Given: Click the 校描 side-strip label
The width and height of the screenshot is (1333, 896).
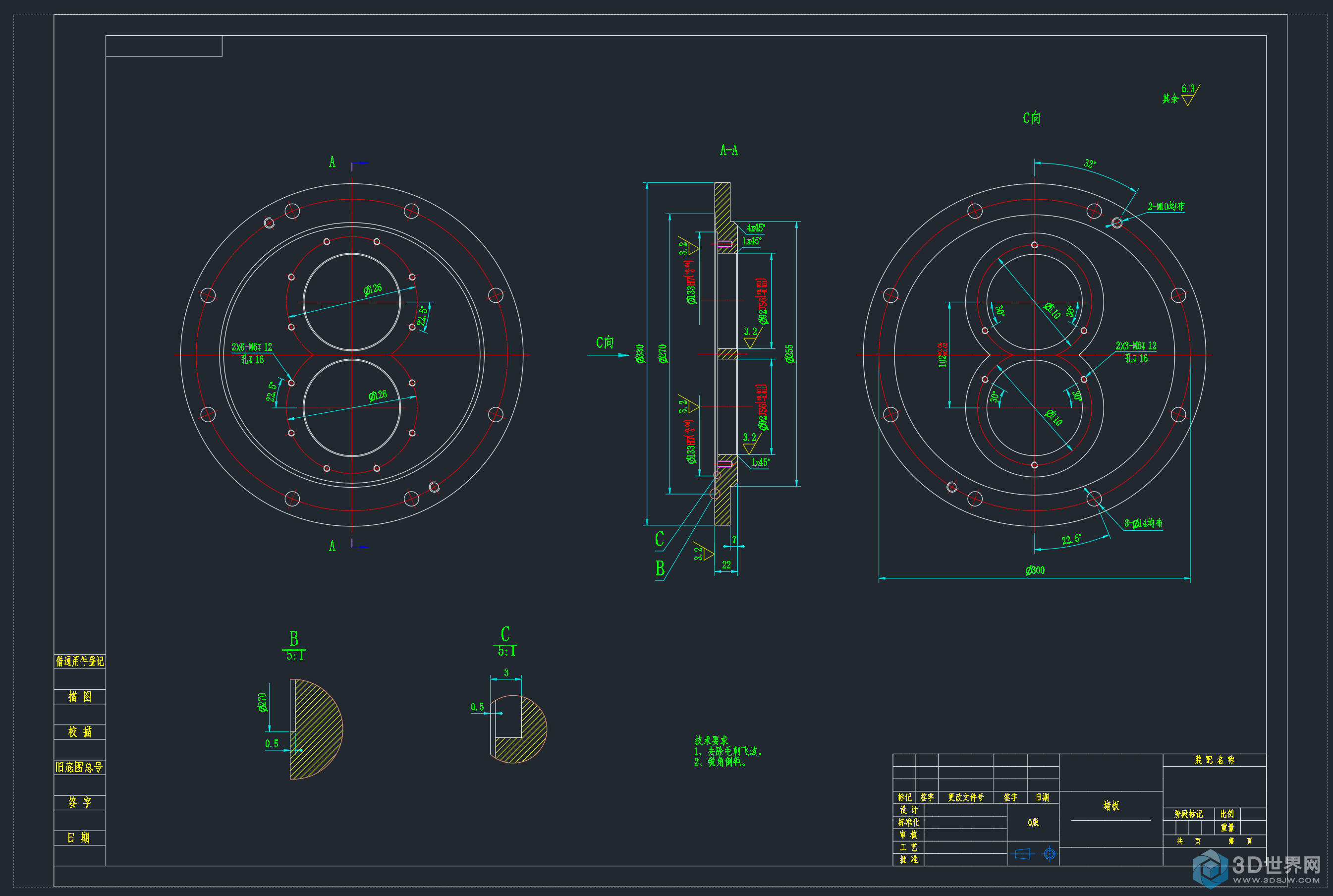Looking at the screenshot, I should coord(79,732).
